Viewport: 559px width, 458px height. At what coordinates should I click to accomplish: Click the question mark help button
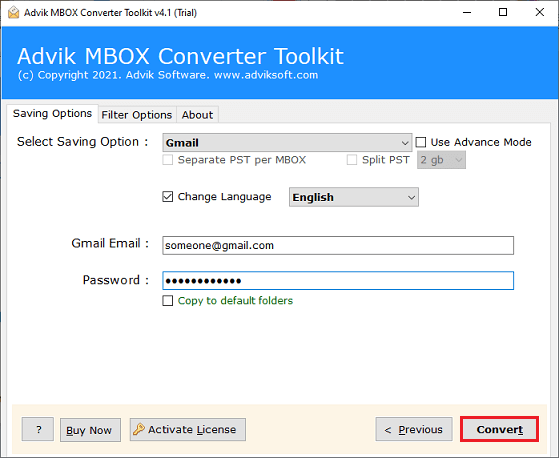tap(38, 429)
